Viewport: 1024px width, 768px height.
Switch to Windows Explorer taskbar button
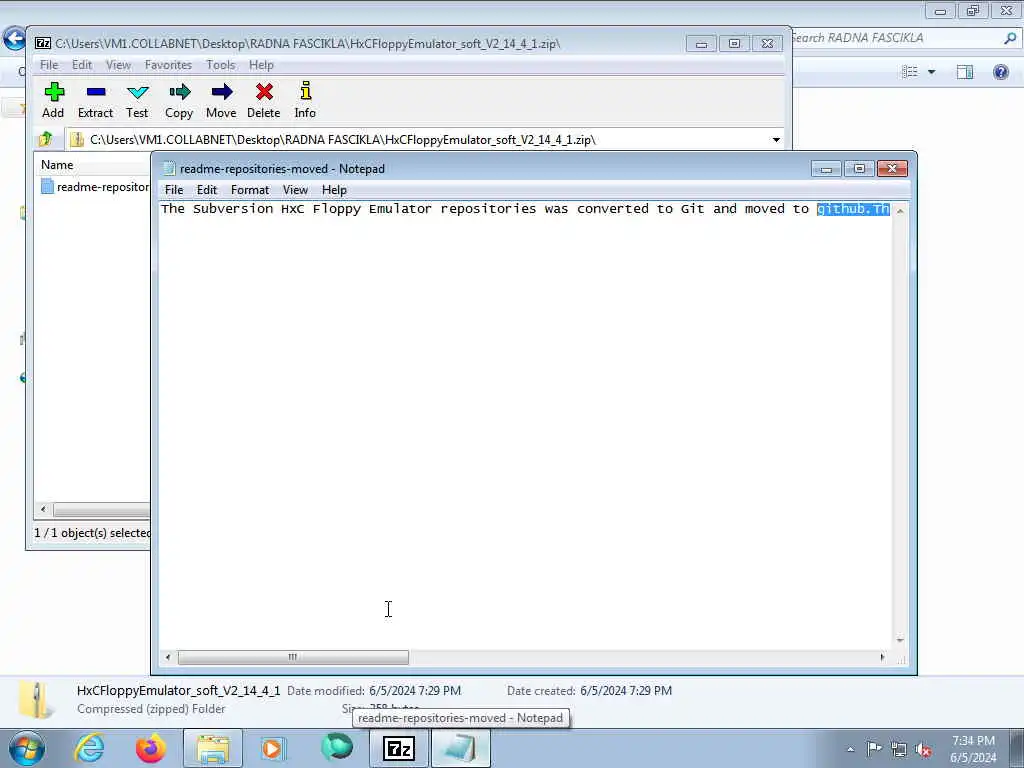[x=212, y=748]
